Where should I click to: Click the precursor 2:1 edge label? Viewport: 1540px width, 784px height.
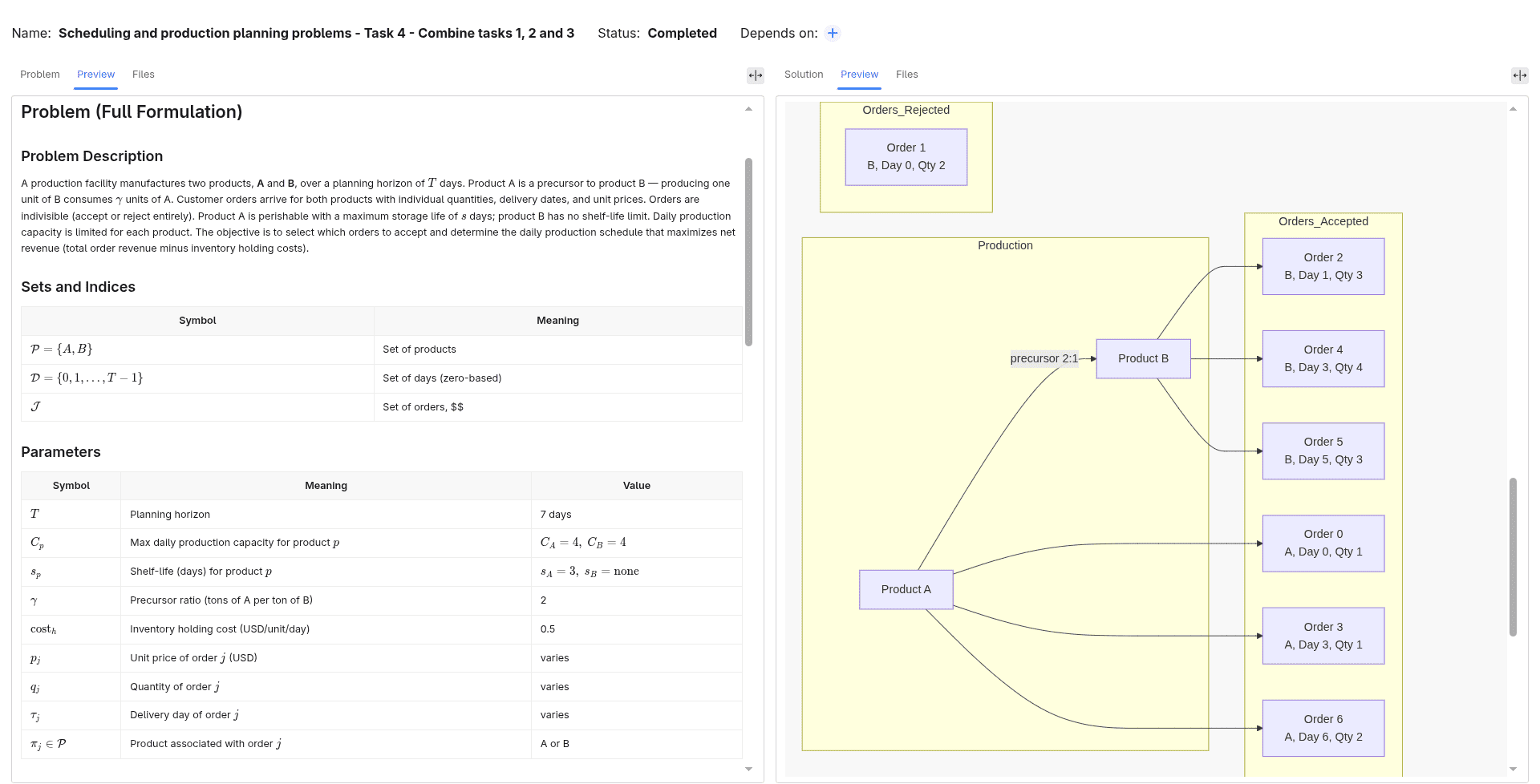pos(1044,358)
